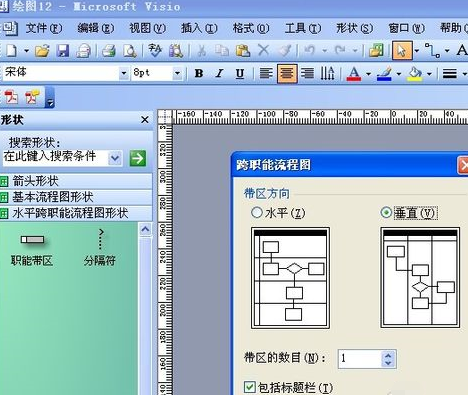The width and height of the screenshot is (468, 395).
Task: Toggle Italic formatting
Action: 219,73
